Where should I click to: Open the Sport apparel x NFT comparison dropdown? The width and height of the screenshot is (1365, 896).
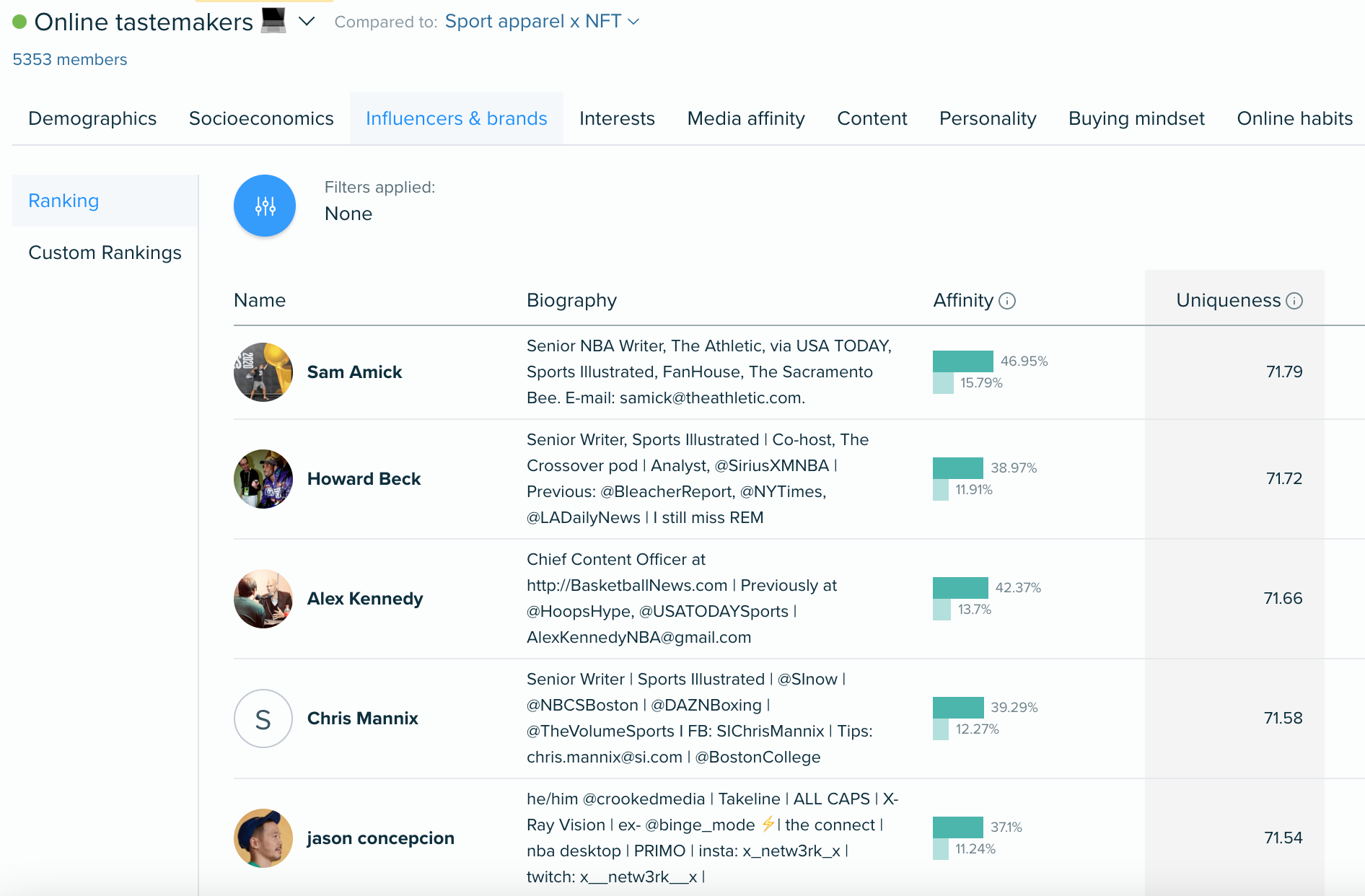[x=542, y=22]
